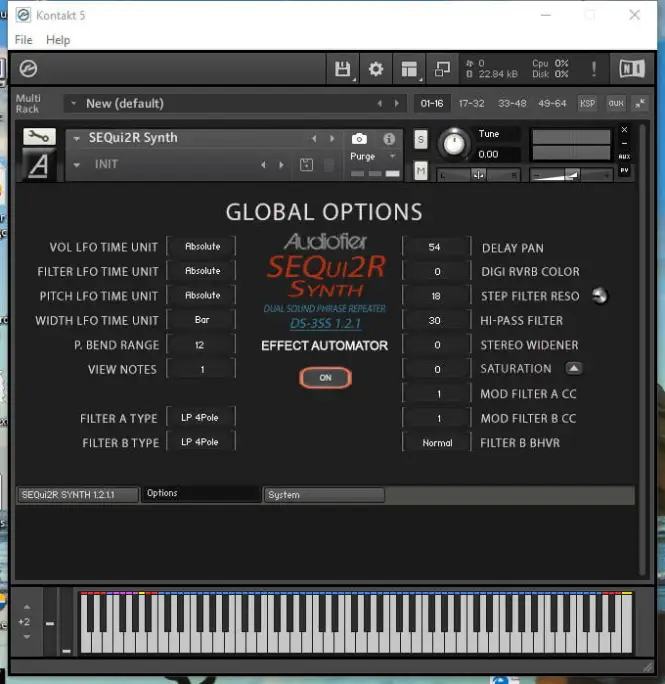Take snapshot with camera icon
The image size is (665, 684).
pos(359,139)
